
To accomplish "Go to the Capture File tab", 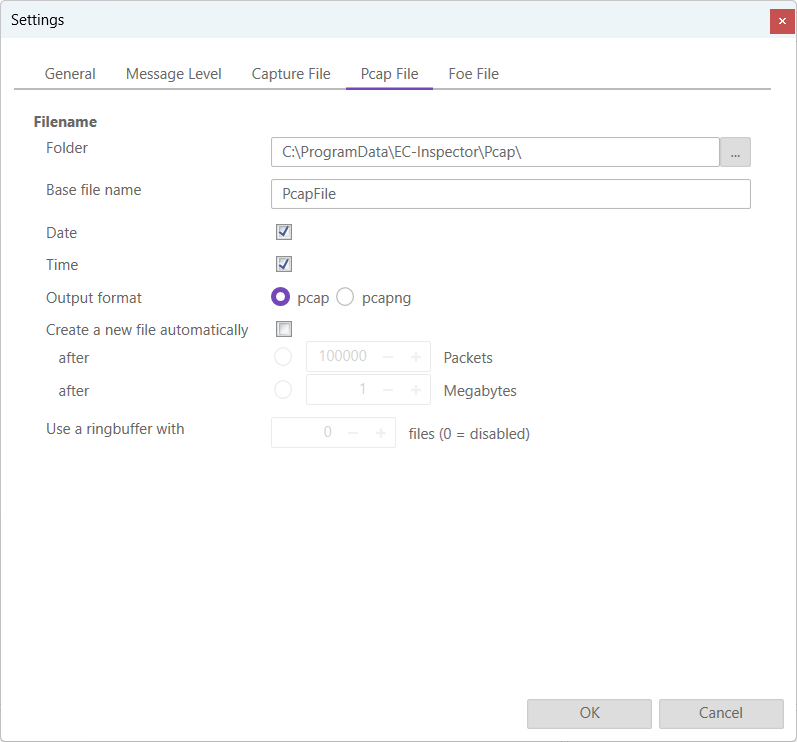I will tap(291, 74).
